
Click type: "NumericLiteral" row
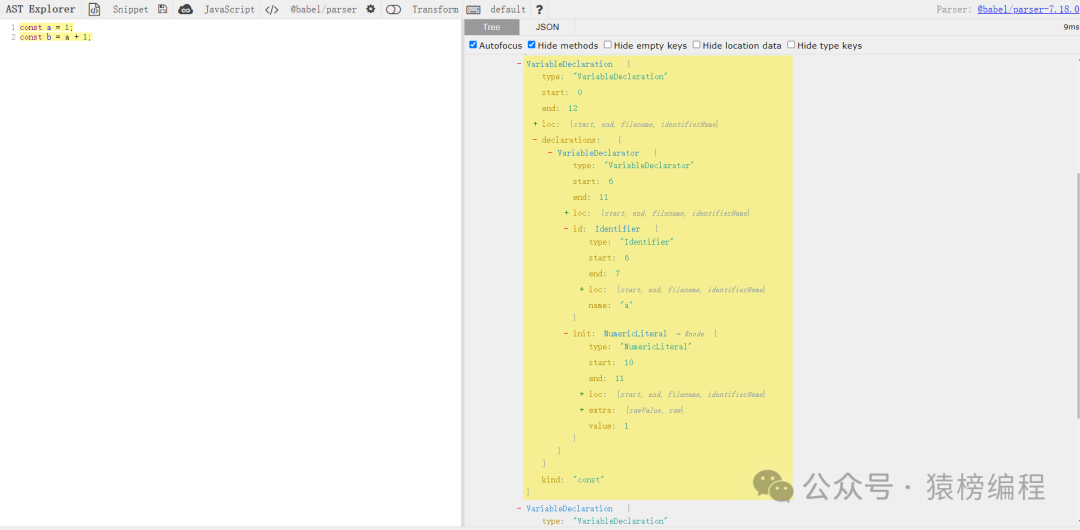(640, 347)
